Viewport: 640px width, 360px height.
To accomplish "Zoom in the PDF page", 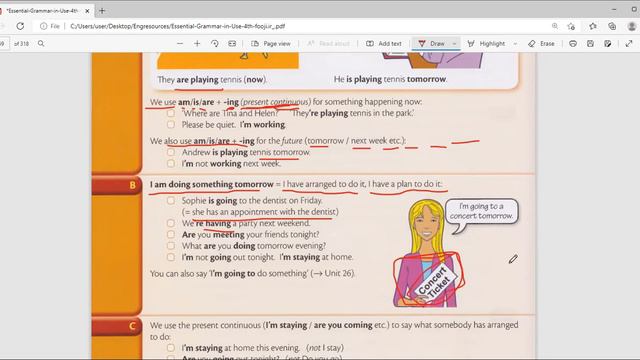I will tap(197, 43).
